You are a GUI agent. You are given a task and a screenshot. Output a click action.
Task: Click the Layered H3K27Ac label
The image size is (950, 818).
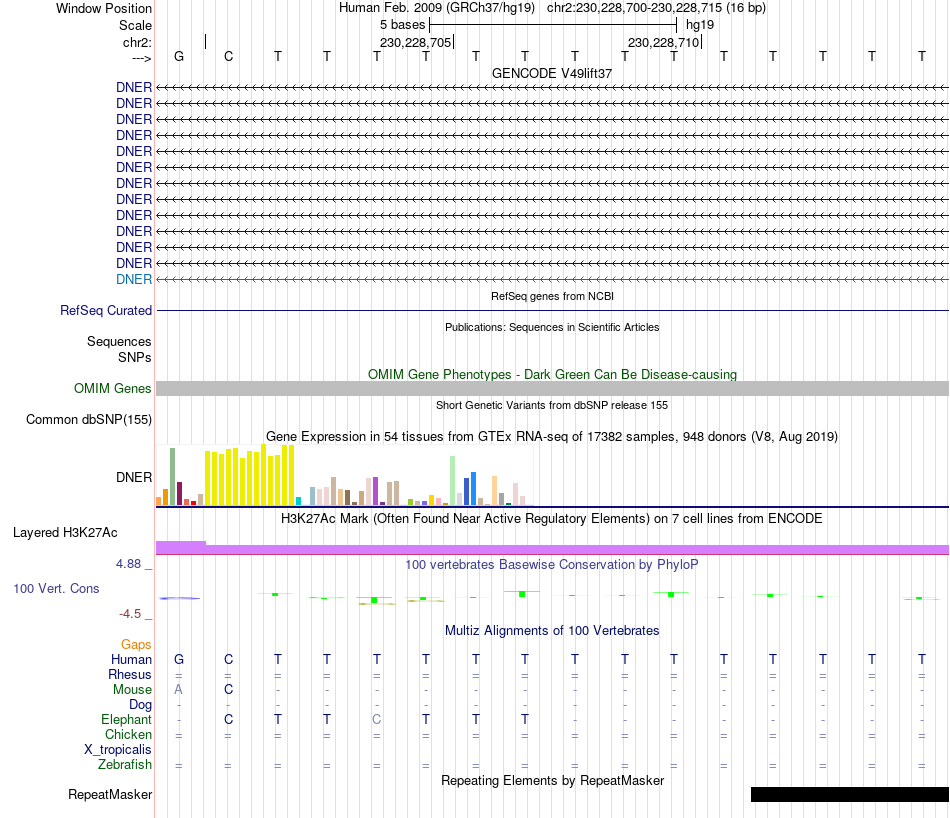pyautogui.click(x=65, y=533)
